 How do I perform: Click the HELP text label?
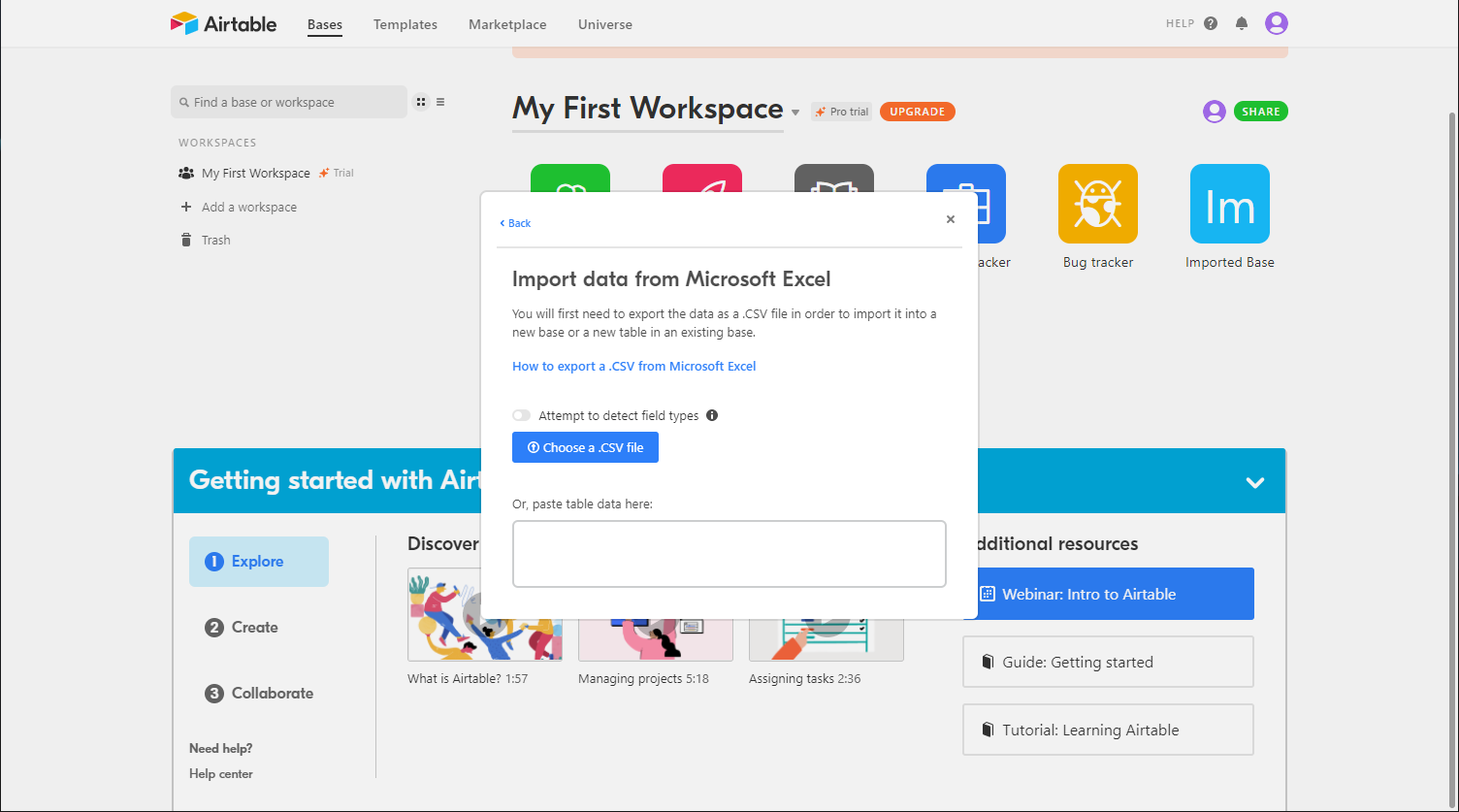tap(1180, 23)
